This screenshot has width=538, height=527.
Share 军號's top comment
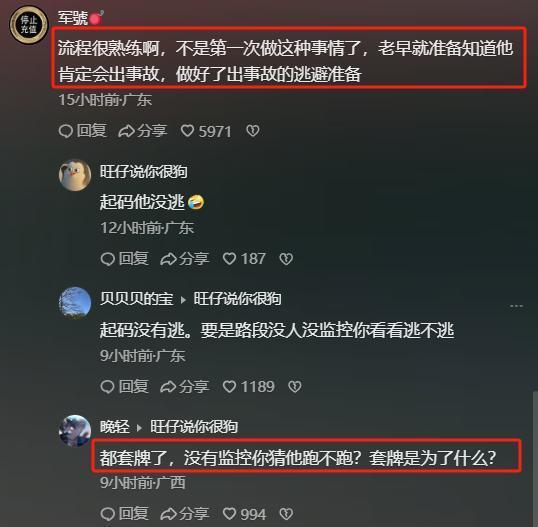coord(142,131)
